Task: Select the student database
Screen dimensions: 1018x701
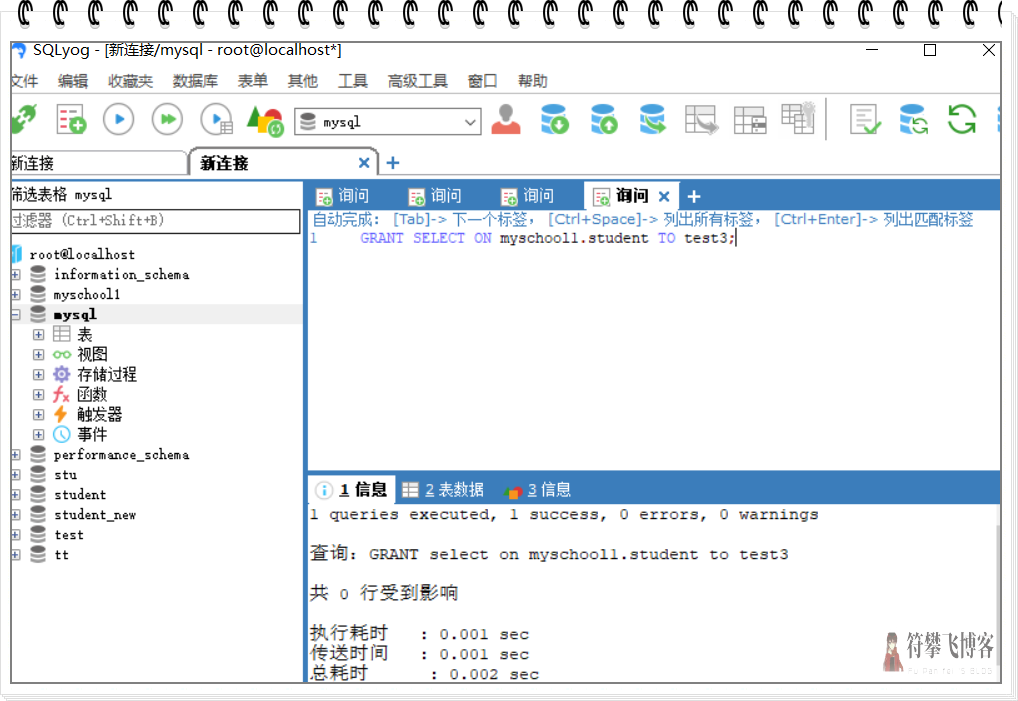Action: click(x=80, y=495)
